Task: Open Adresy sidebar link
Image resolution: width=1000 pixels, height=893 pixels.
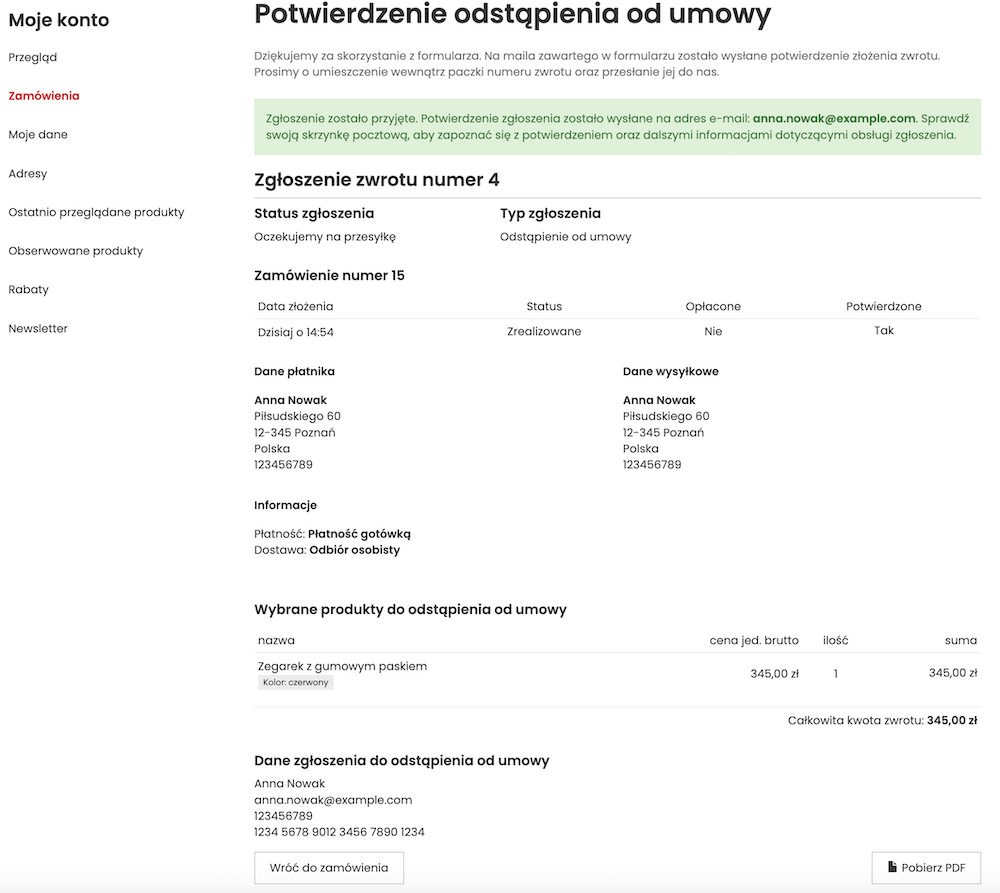Action: (x=27, y=173)
